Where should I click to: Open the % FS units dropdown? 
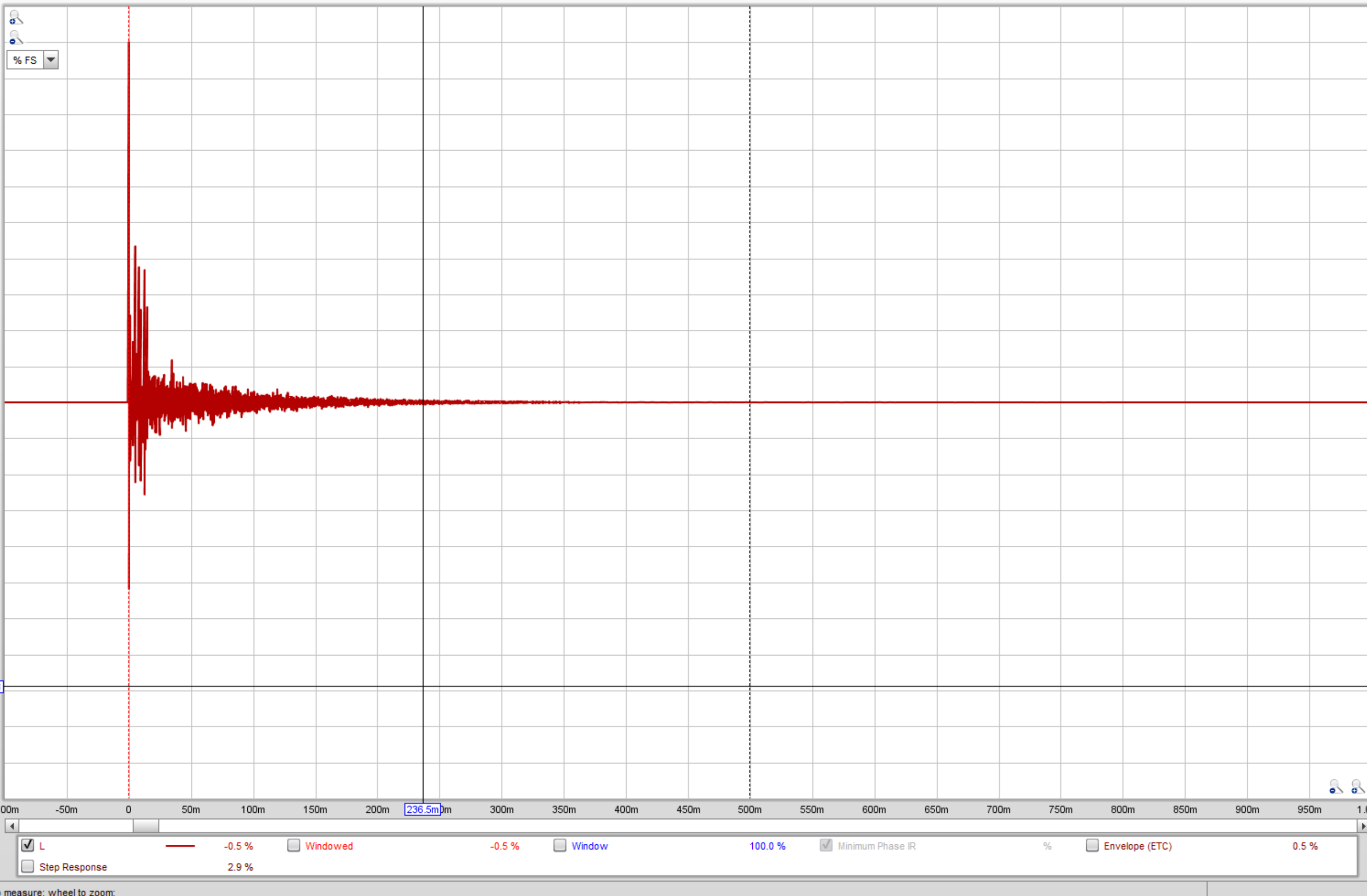coord(33,60)
